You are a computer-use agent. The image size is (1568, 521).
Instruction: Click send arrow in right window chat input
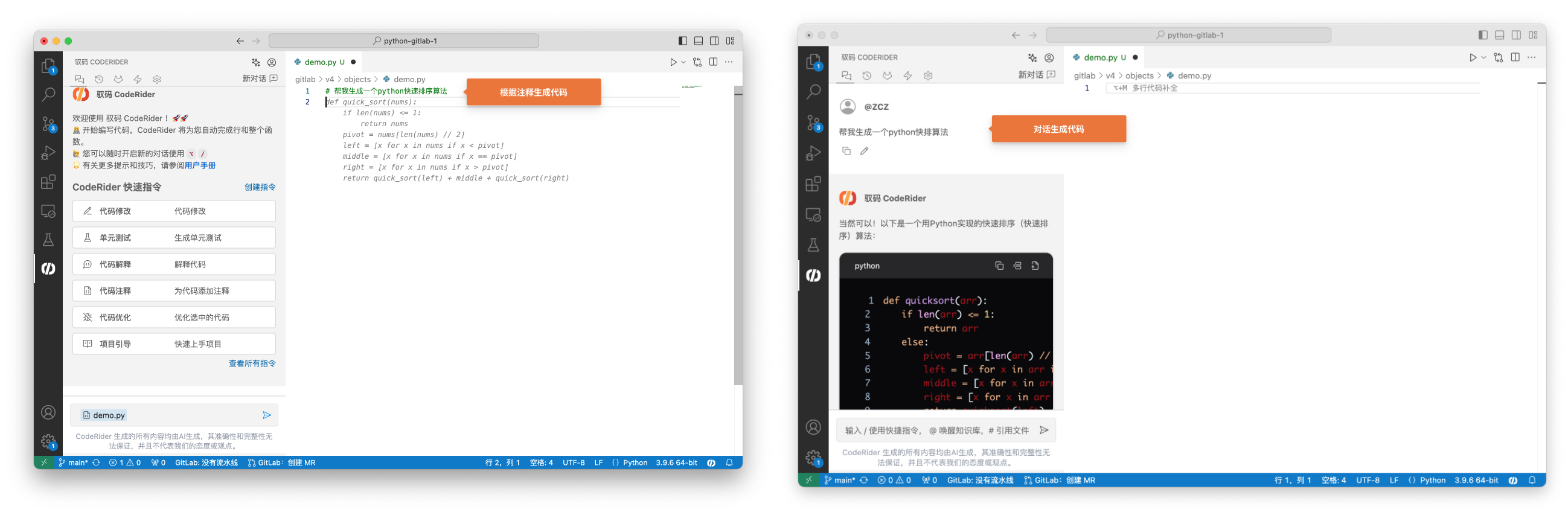[1044, 431]
